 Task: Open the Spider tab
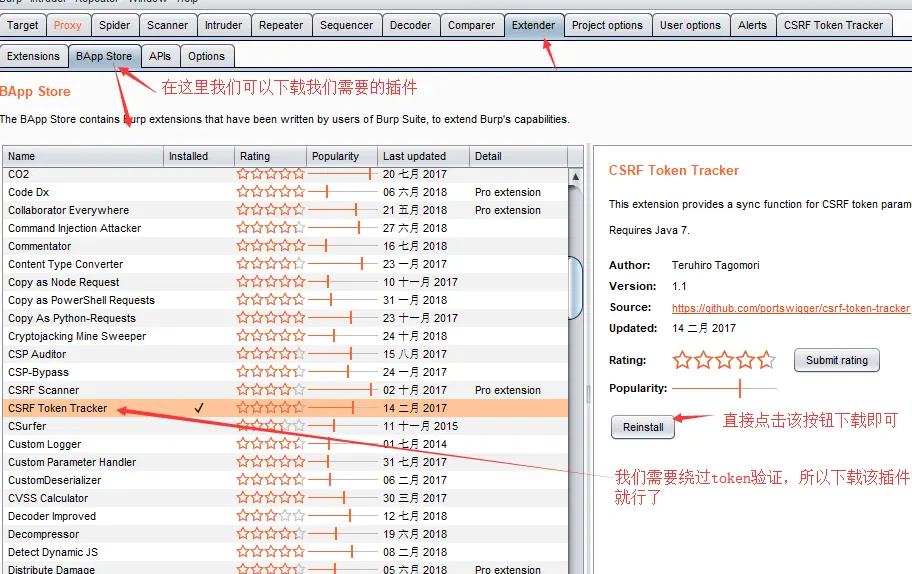tap(115, 26)
